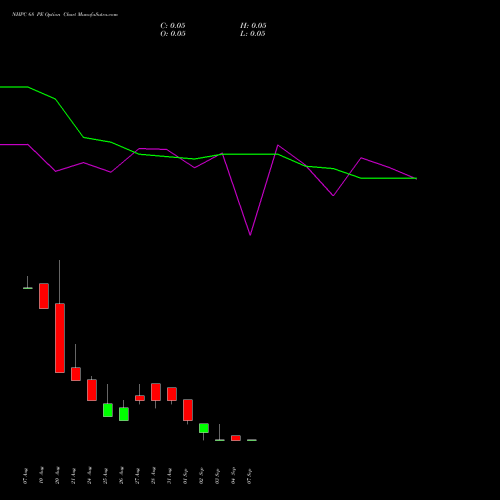Click the chart title text at top left
This screenshot has width=500, height=500.
tap(65, 15)
